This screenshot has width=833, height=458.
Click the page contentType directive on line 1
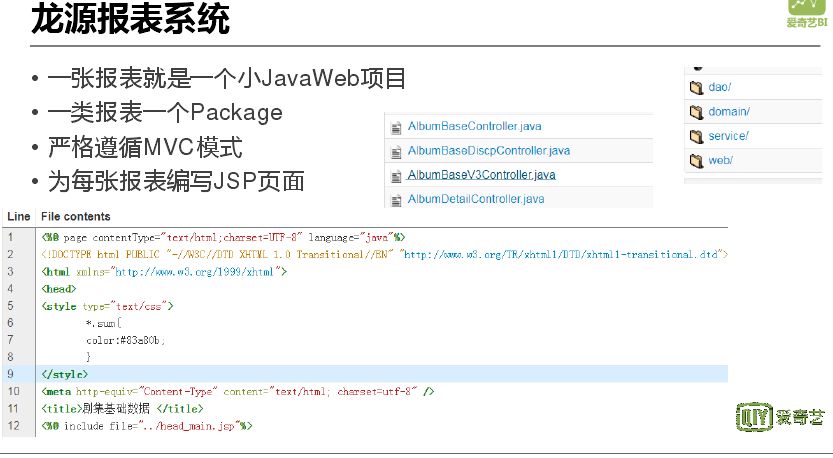click(223, 238)
